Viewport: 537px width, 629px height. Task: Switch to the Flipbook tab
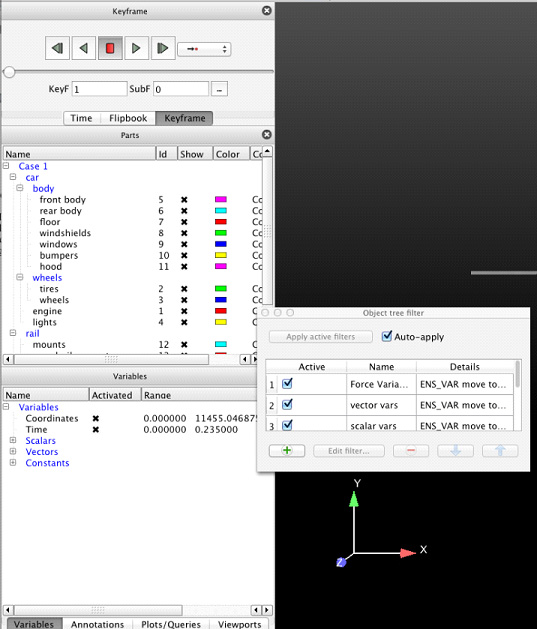click(x=128, y=118)
